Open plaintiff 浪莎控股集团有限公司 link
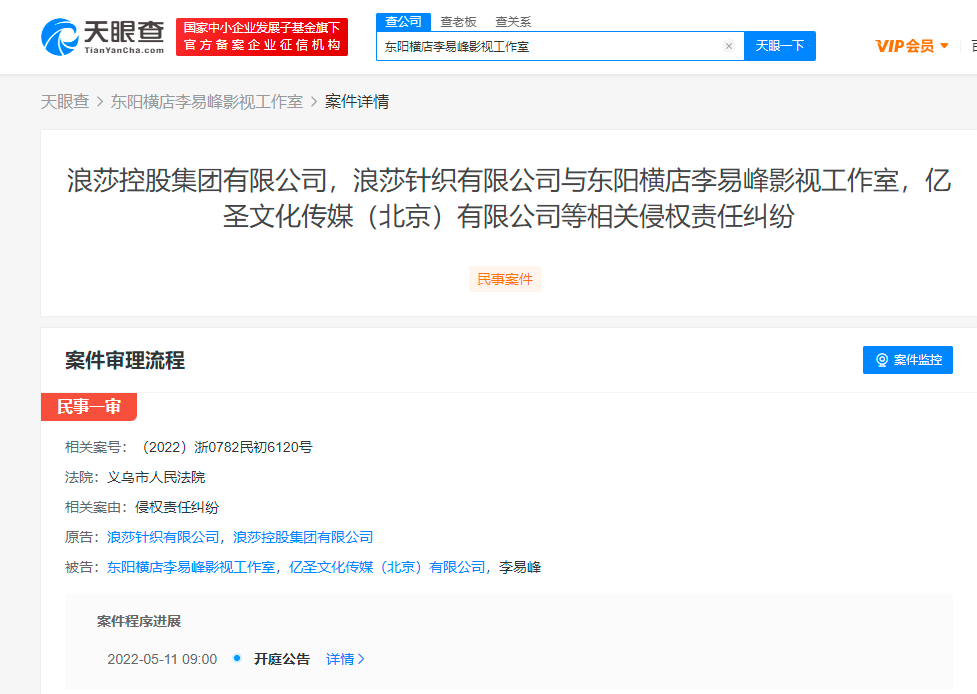Image resolution: width=977 pixels, height=694 pixels. (x=303, y=537)
